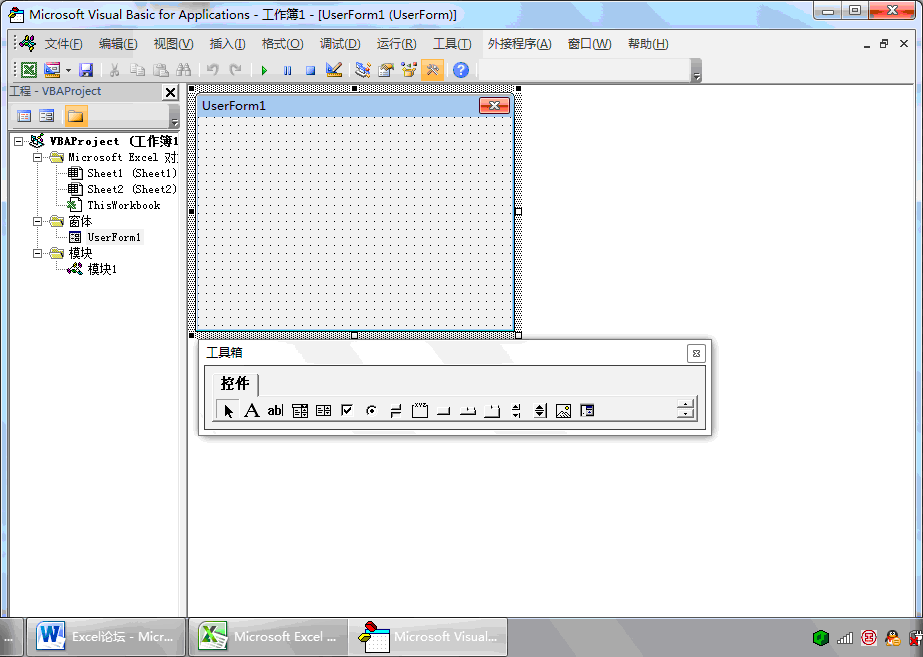Choose the TextBox (abl) control
Viewport: 923px width, 657px height.
point(275,410)
